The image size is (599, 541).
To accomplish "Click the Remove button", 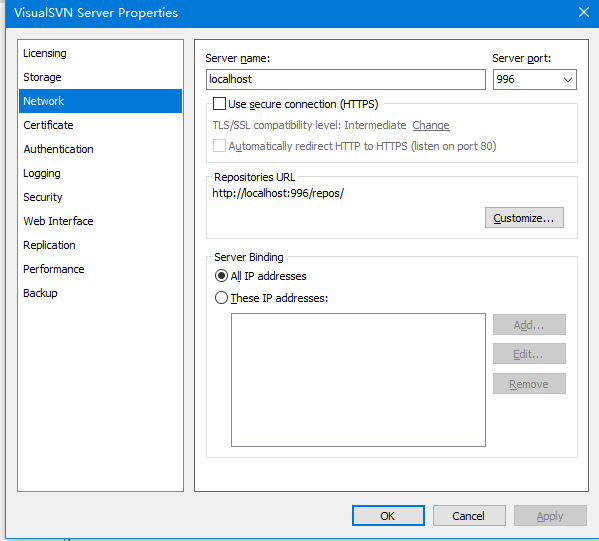I will tap(529, 384).
